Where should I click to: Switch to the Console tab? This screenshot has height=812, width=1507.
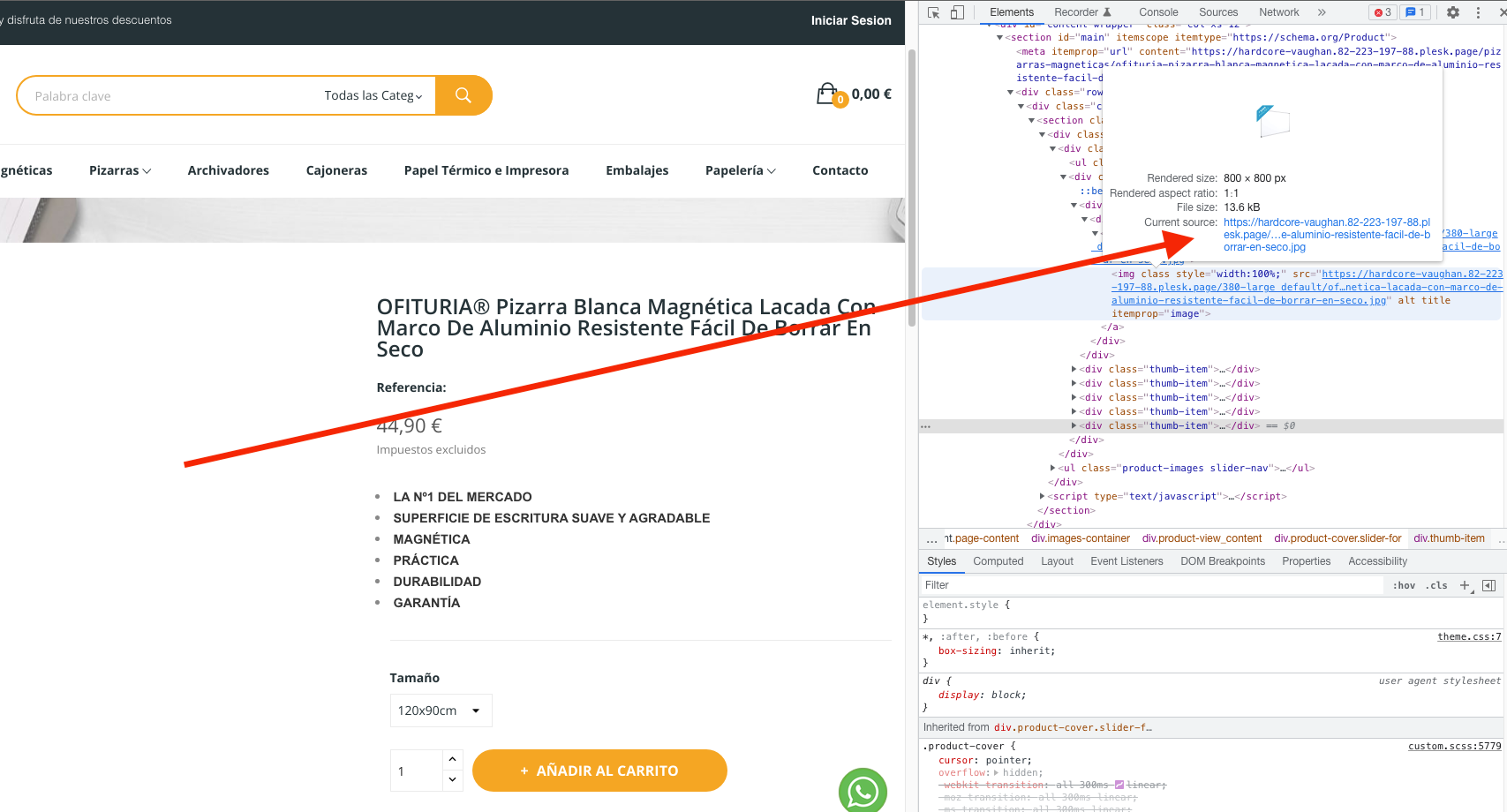pyautogui.click(x=1158, y=12)
